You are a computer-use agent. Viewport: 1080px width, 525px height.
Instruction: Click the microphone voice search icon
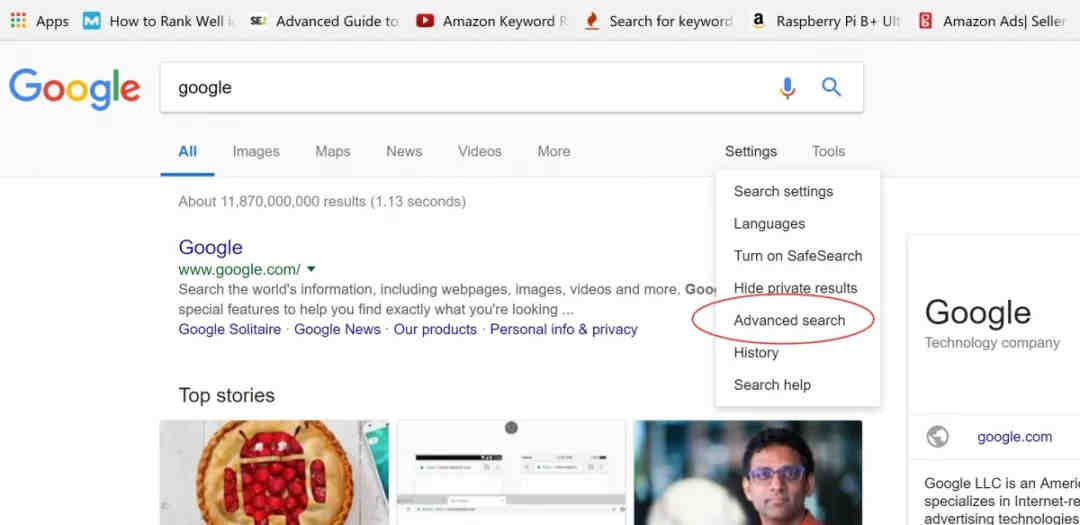pos(787,88)
